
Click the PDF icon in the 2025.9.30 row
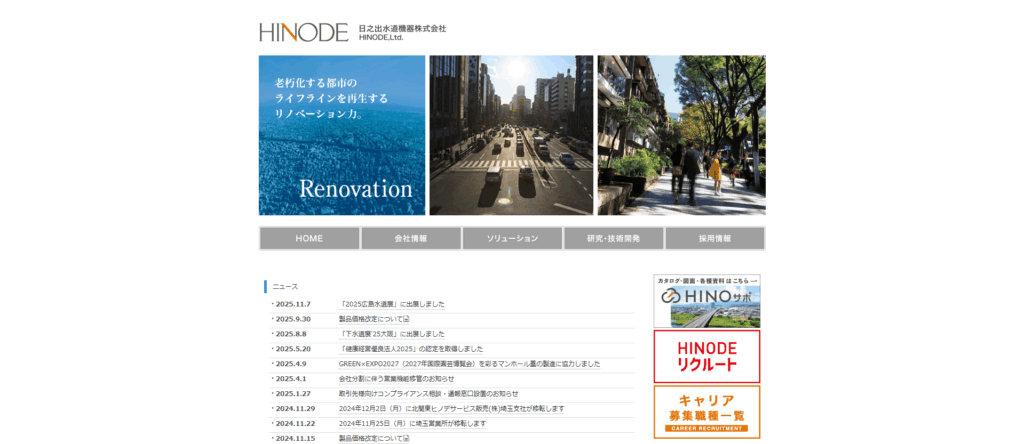406,319
